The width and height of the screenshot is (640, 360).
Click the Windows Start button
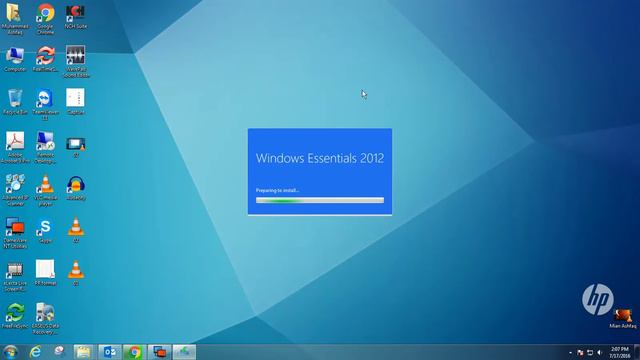pos(10,352)
